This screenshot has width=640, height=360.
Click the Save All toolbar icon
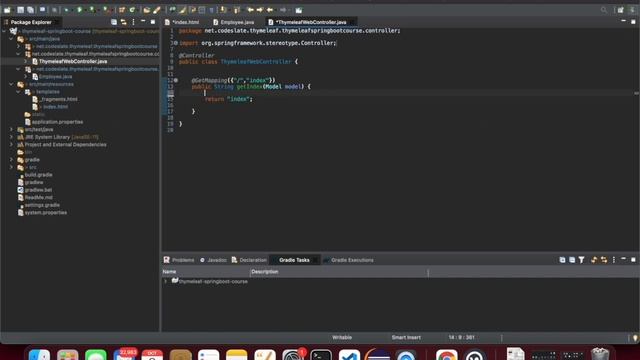pyautogui.click(x=30, y=10)
